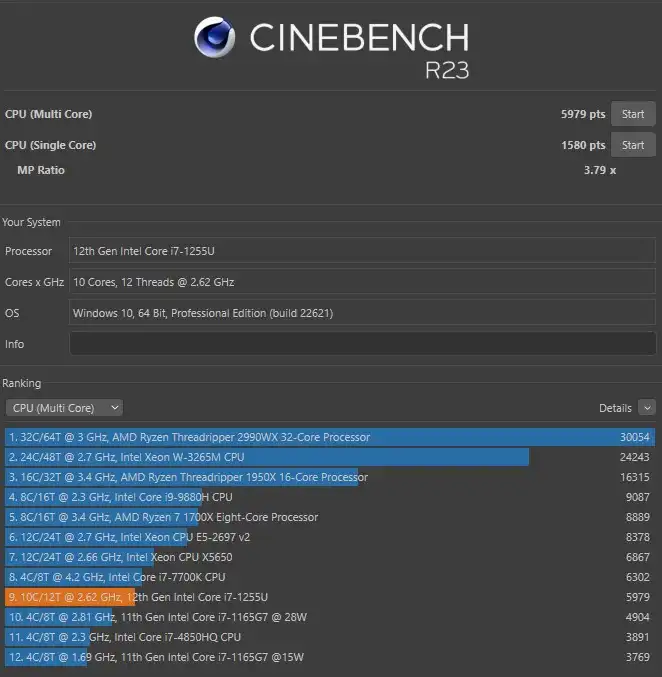Start the CPU Multi Core benchmark
The width and height of the screenshot is (662, 677).
[633, 114]
